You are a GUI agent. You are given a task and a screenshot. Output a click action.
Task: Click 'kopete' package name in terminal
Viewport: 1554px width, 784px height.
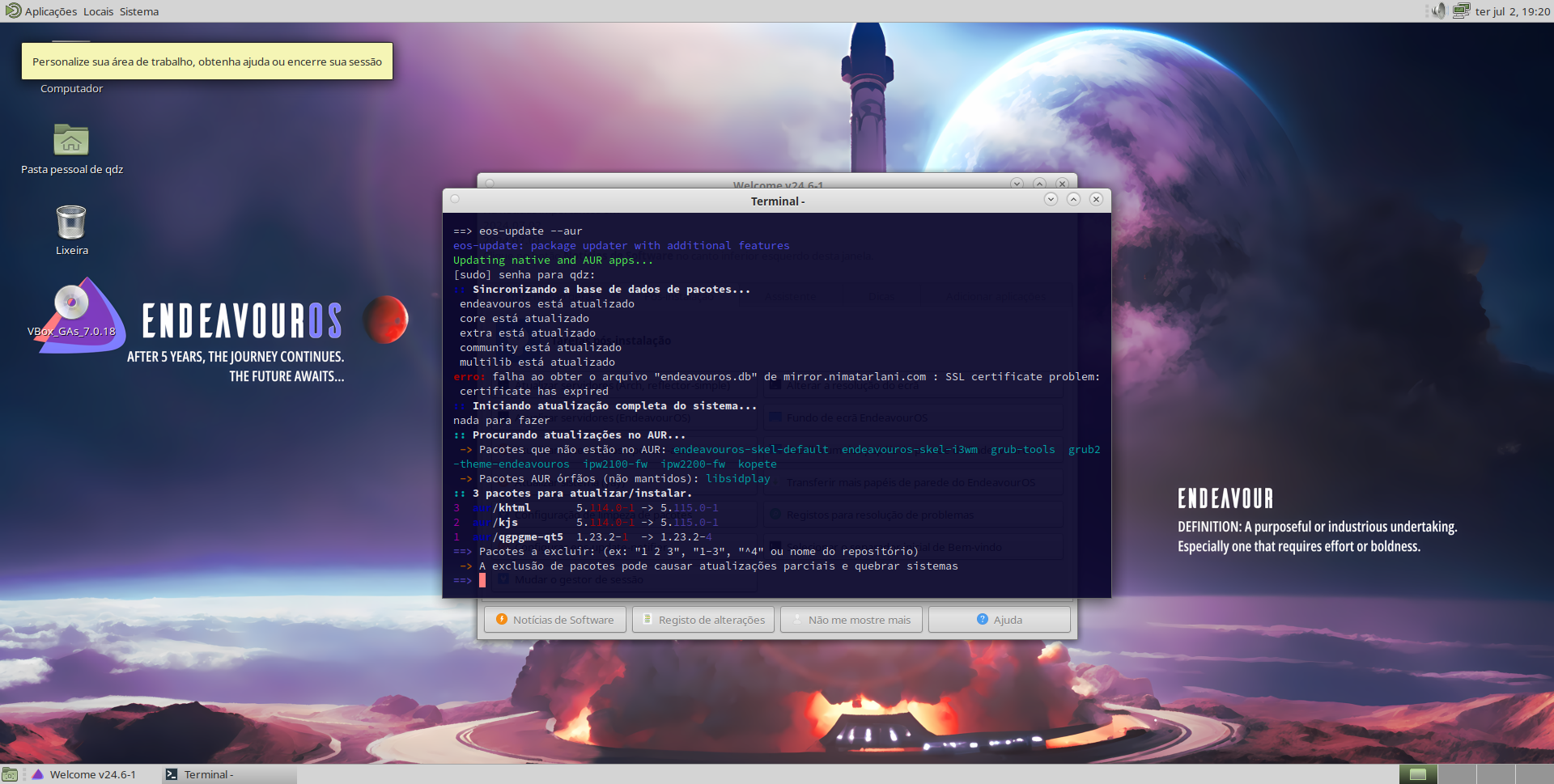[758, 464]
